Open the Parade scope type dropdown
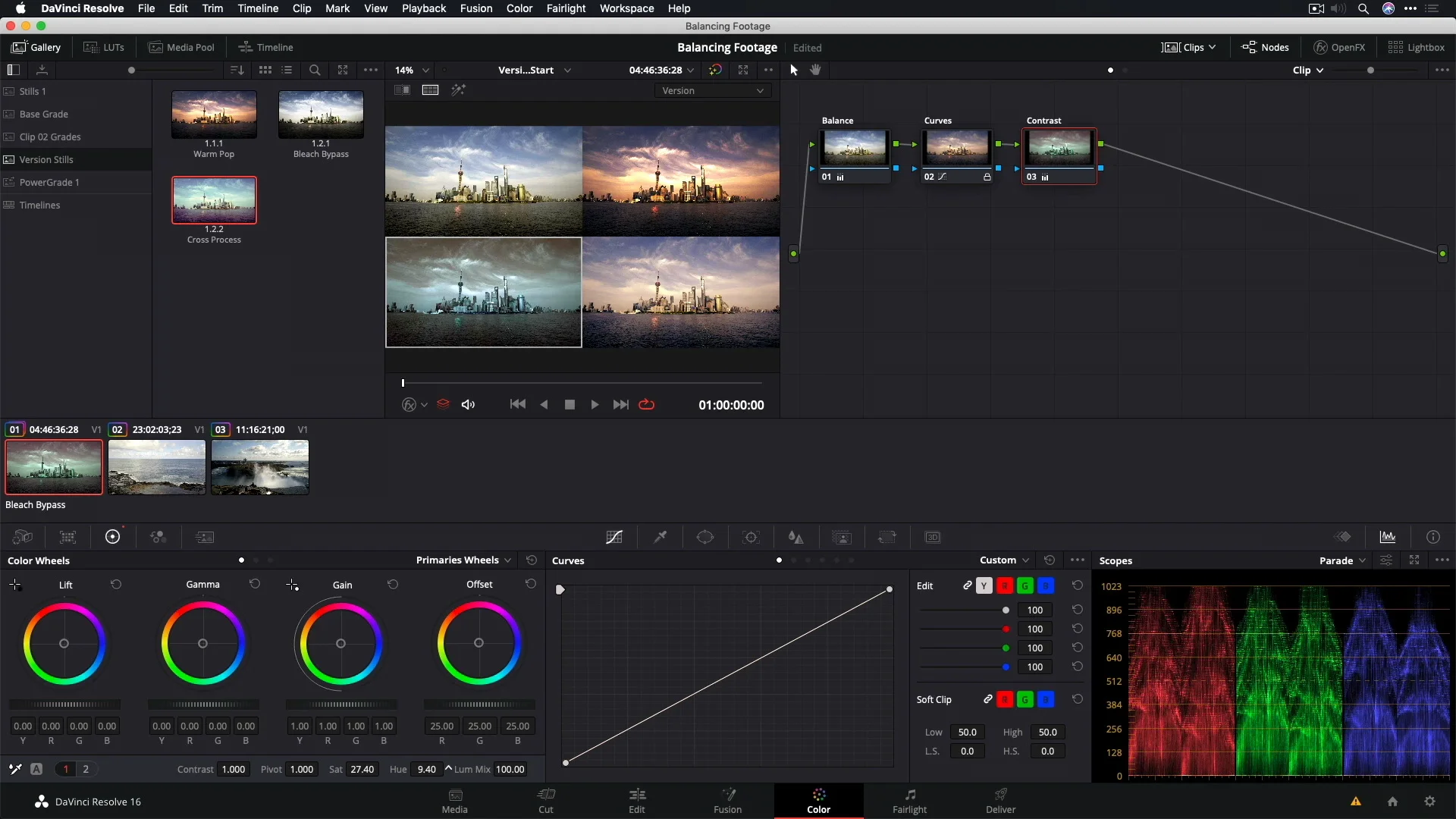This screenshot has width=1456, height=819. (x=1342, y=560)
